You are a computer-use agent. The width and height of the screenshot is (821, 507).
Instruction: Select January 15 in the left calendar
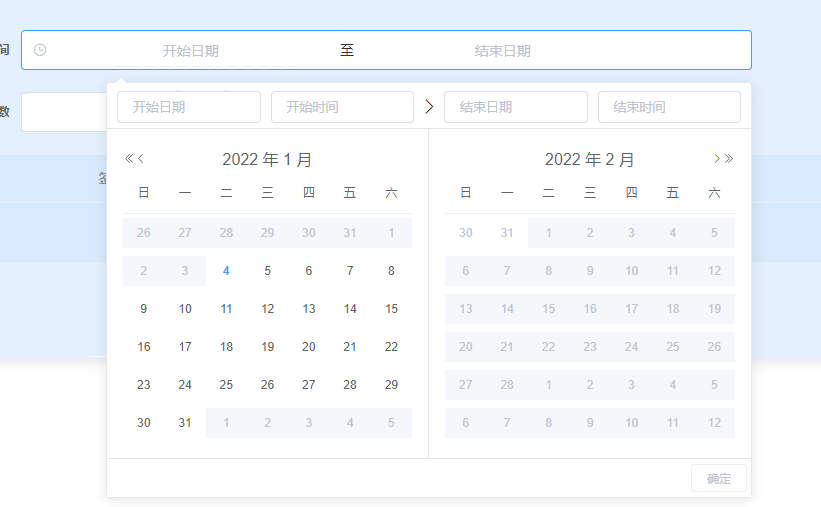pyautogui.click(x=391, y=308)
